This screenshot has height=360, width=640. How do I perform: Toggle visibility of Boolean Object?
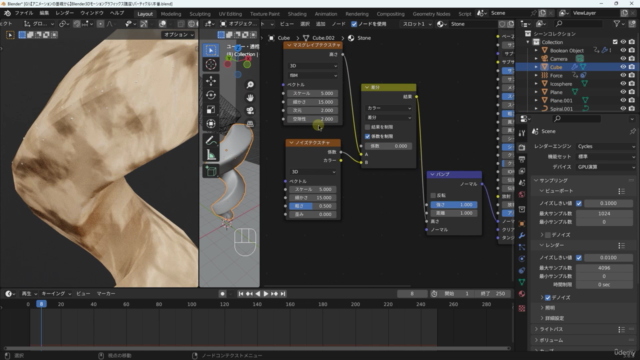point(623,51)
